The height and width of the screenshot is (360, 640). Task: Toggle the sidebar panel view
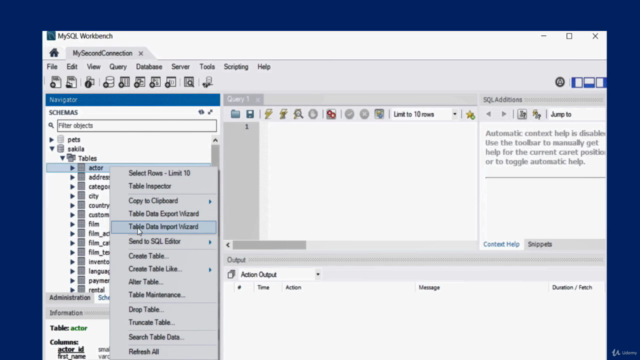[577, 82]
